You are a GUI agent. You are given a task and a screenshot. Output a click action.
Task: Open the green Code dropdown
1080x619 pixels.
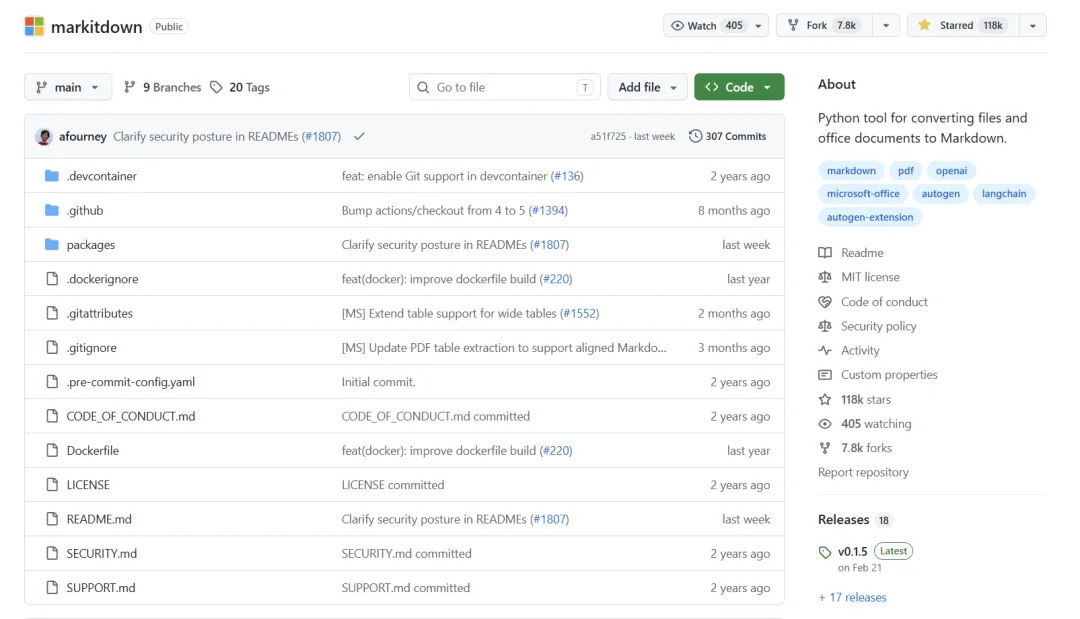click(x=739, y=87)
